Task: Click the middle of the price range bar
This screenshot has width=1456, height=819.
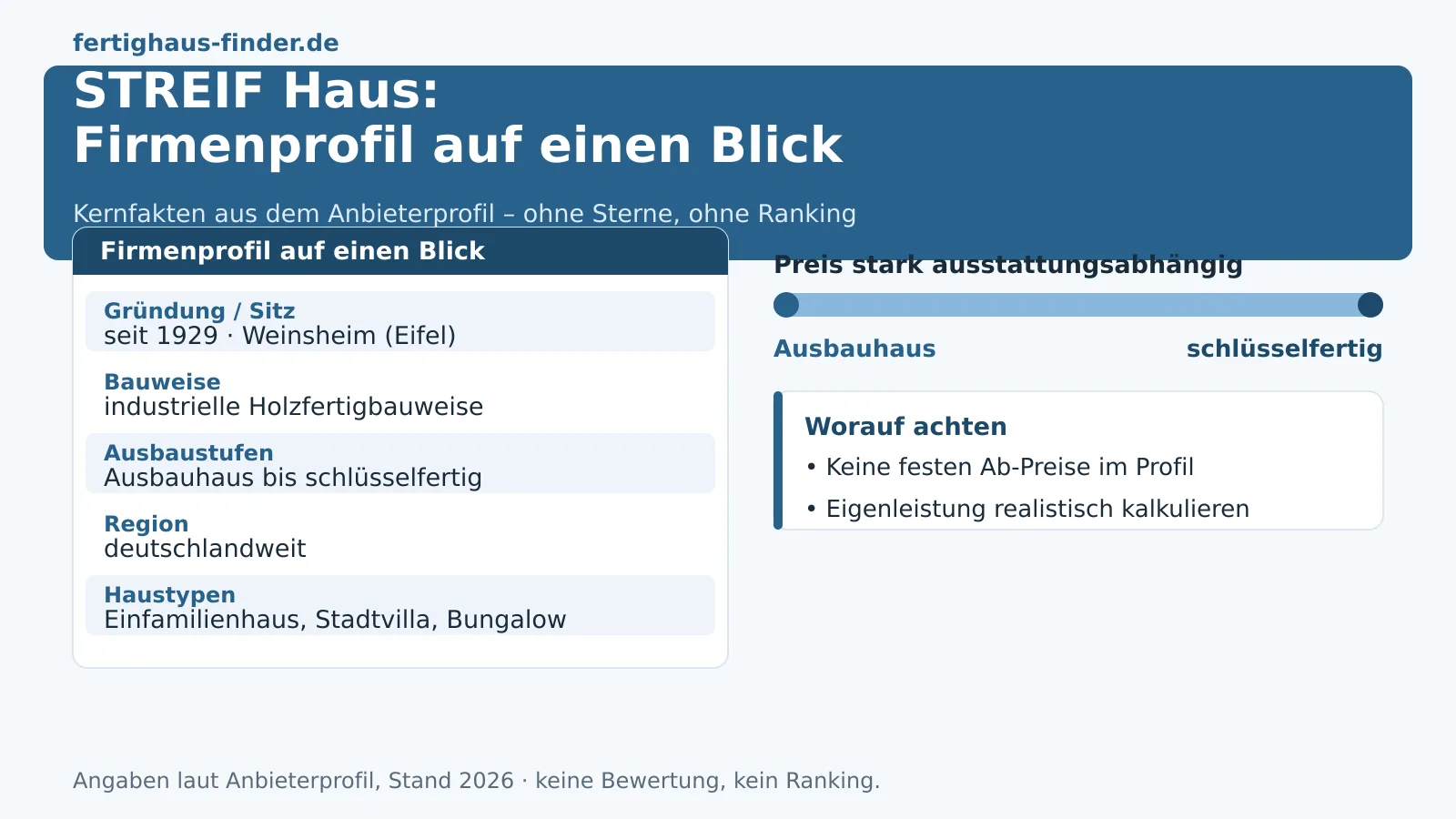Action: [x=1078, y=305]
